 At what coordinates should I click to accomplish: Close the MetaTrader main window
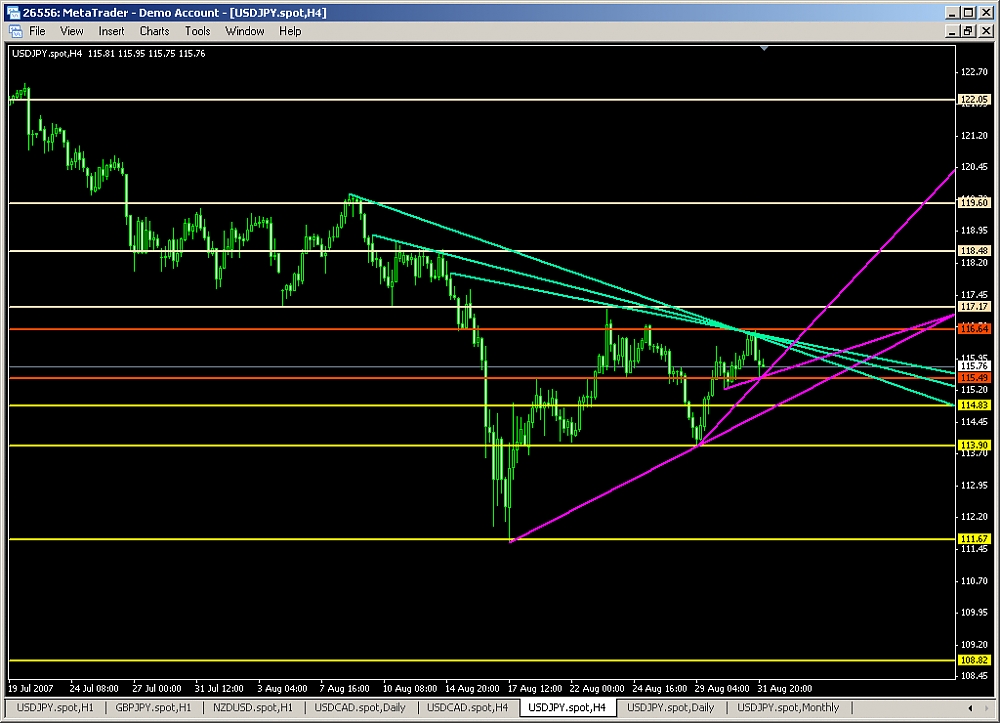click(x=986, y=13)
